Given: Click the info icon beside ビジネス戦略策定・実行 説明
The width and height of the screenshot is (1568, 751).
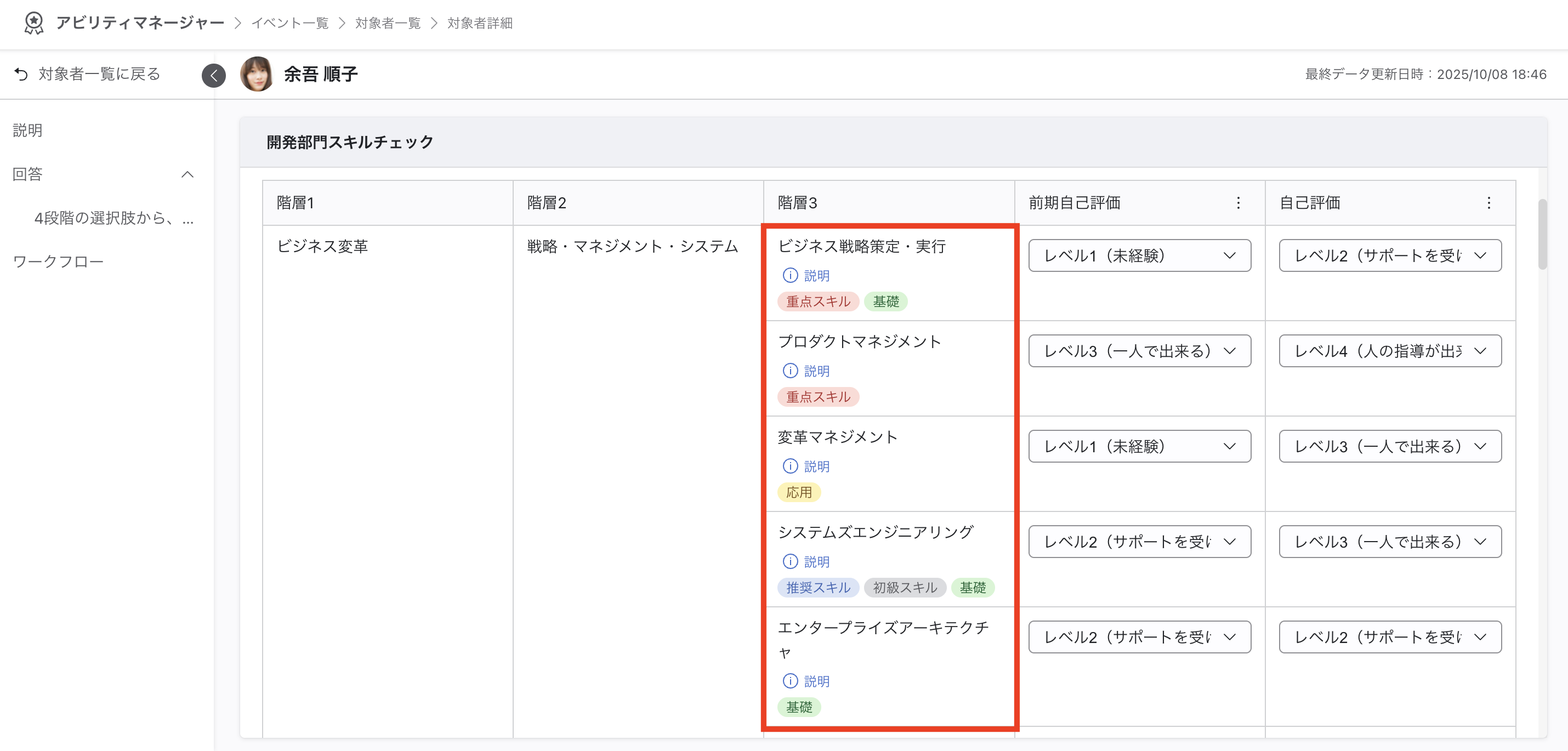Looking at the screenshot, I should [x=789, y=275].
